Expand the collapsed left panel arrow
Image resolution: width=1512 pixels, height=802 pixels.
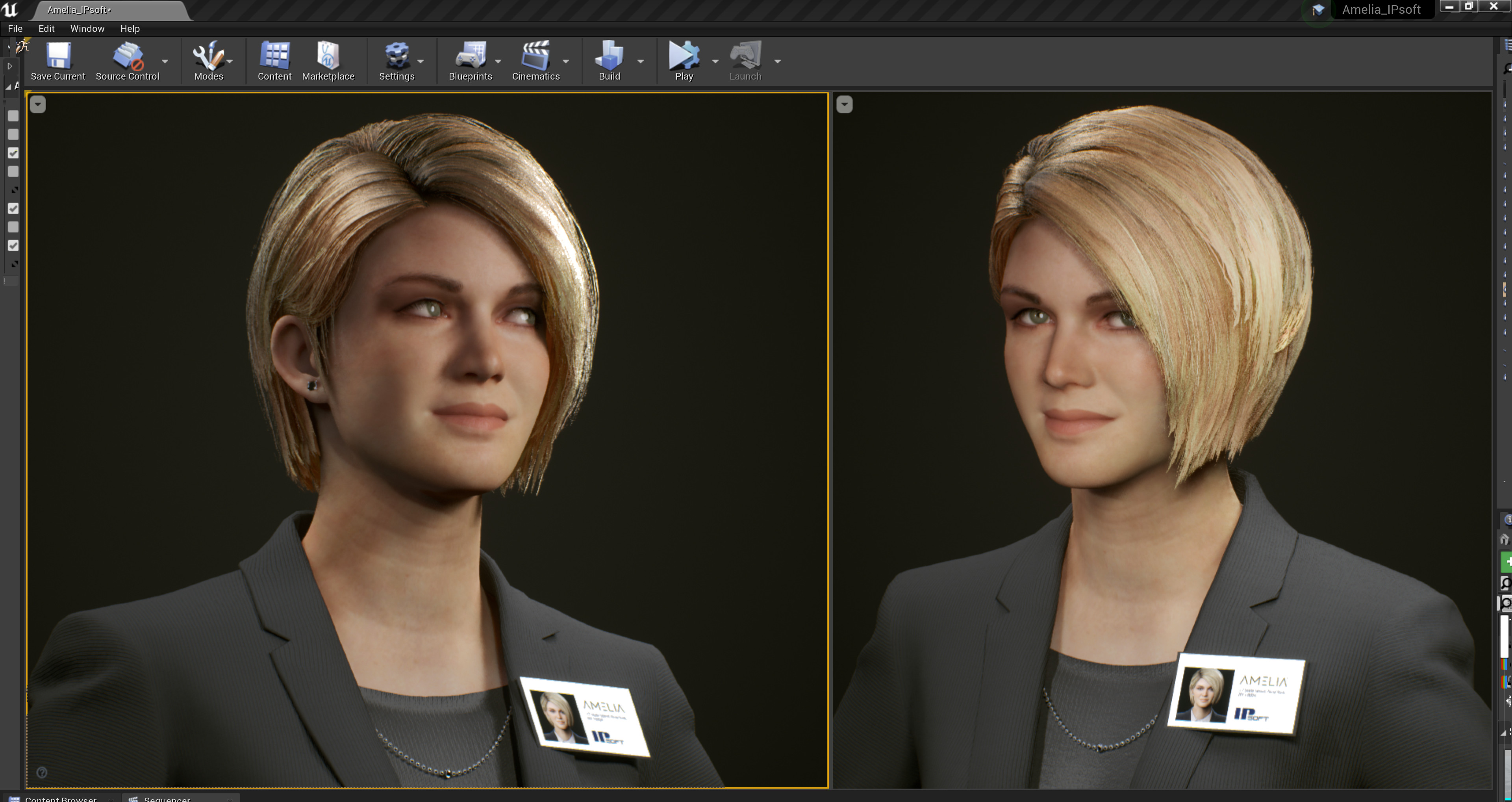point(9,66)
